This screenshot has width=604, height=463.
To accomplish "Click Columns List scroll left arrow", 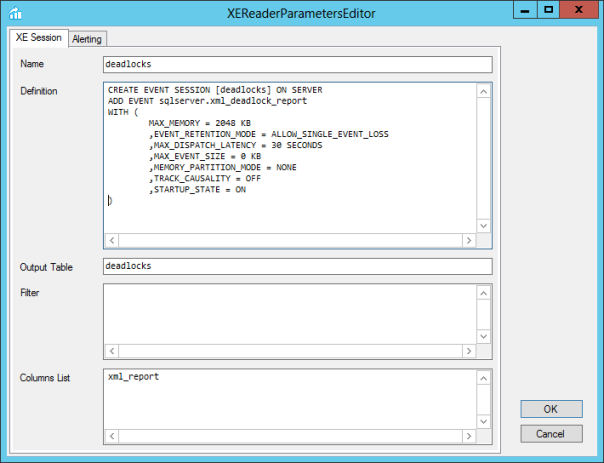I will [x=112, y=436].
